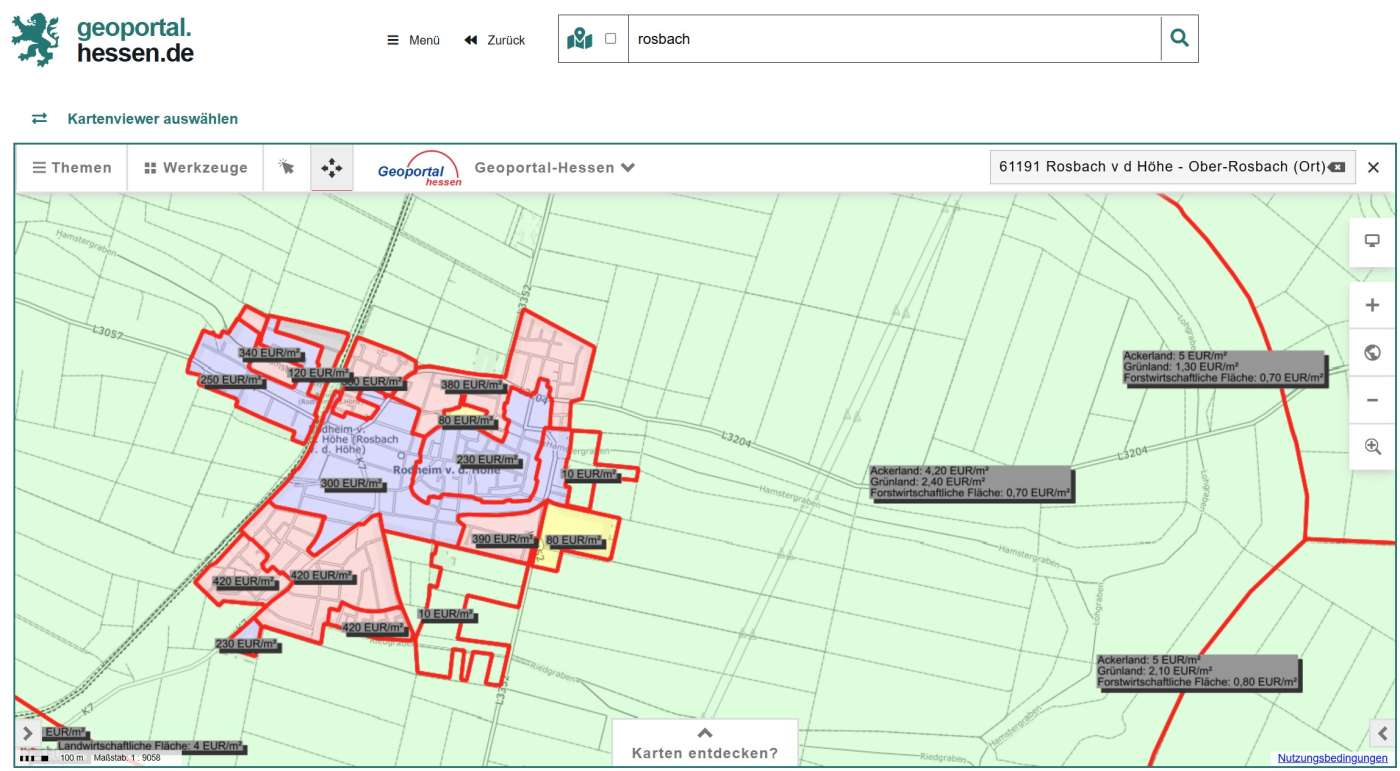Click the globe full extent icon
Screen dimensions: 1400x771
1372,353
